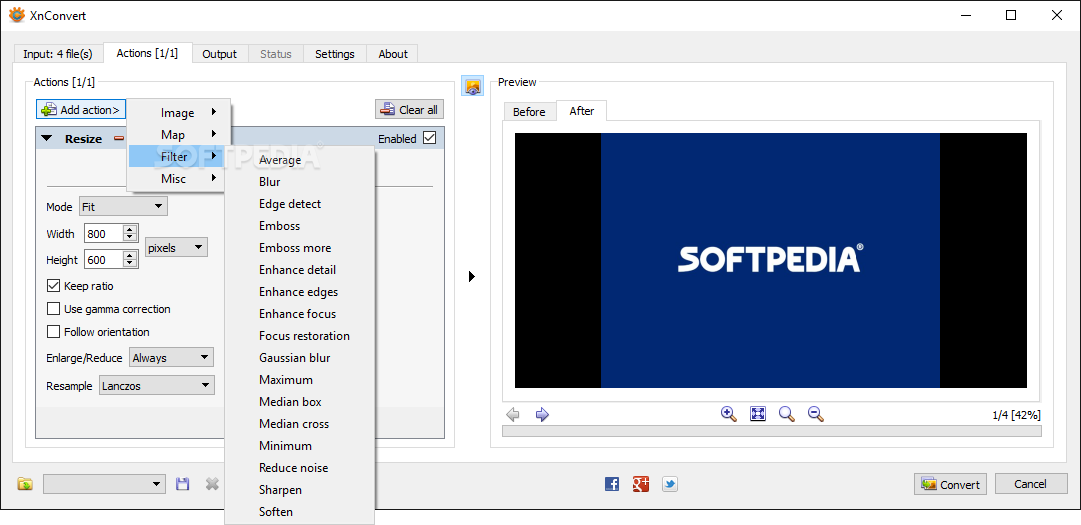Image resolution: width=1081 pixels, height=525 pixels.
Task: Delete the preset with the X icon
Action: (212, 484)
